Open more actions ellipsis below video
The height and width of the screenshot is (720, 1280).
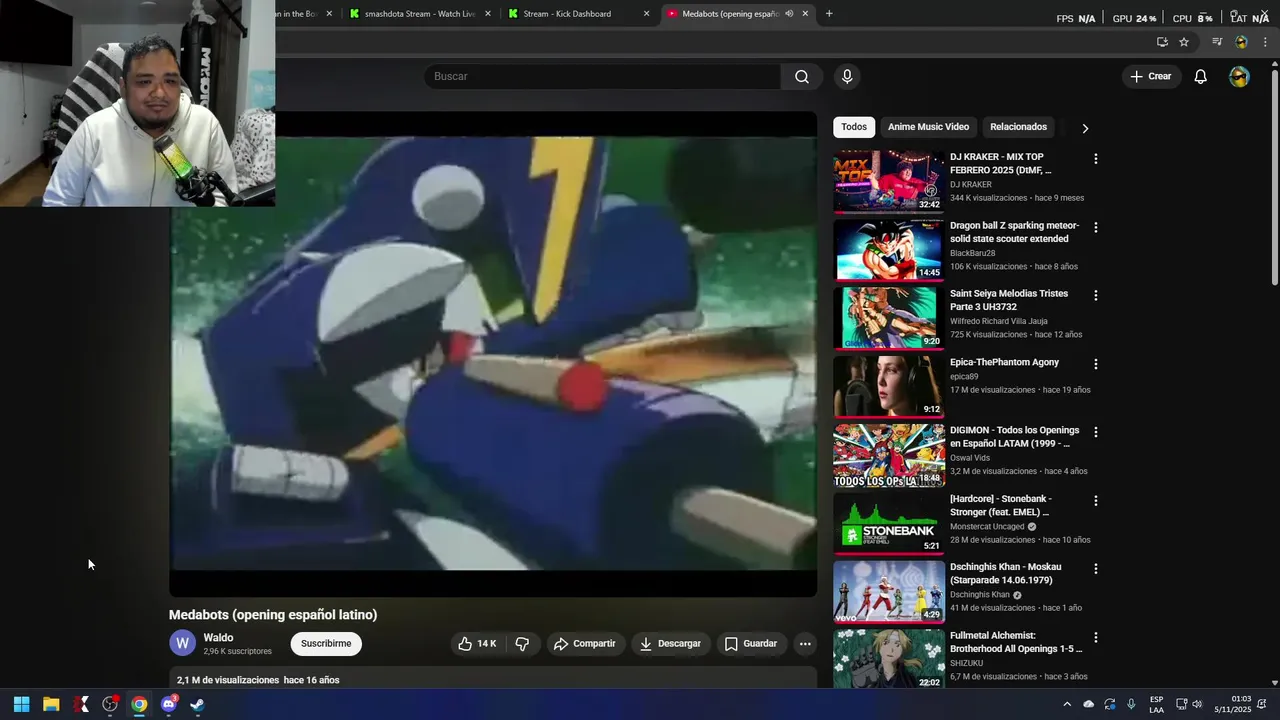tap(805, 644)
